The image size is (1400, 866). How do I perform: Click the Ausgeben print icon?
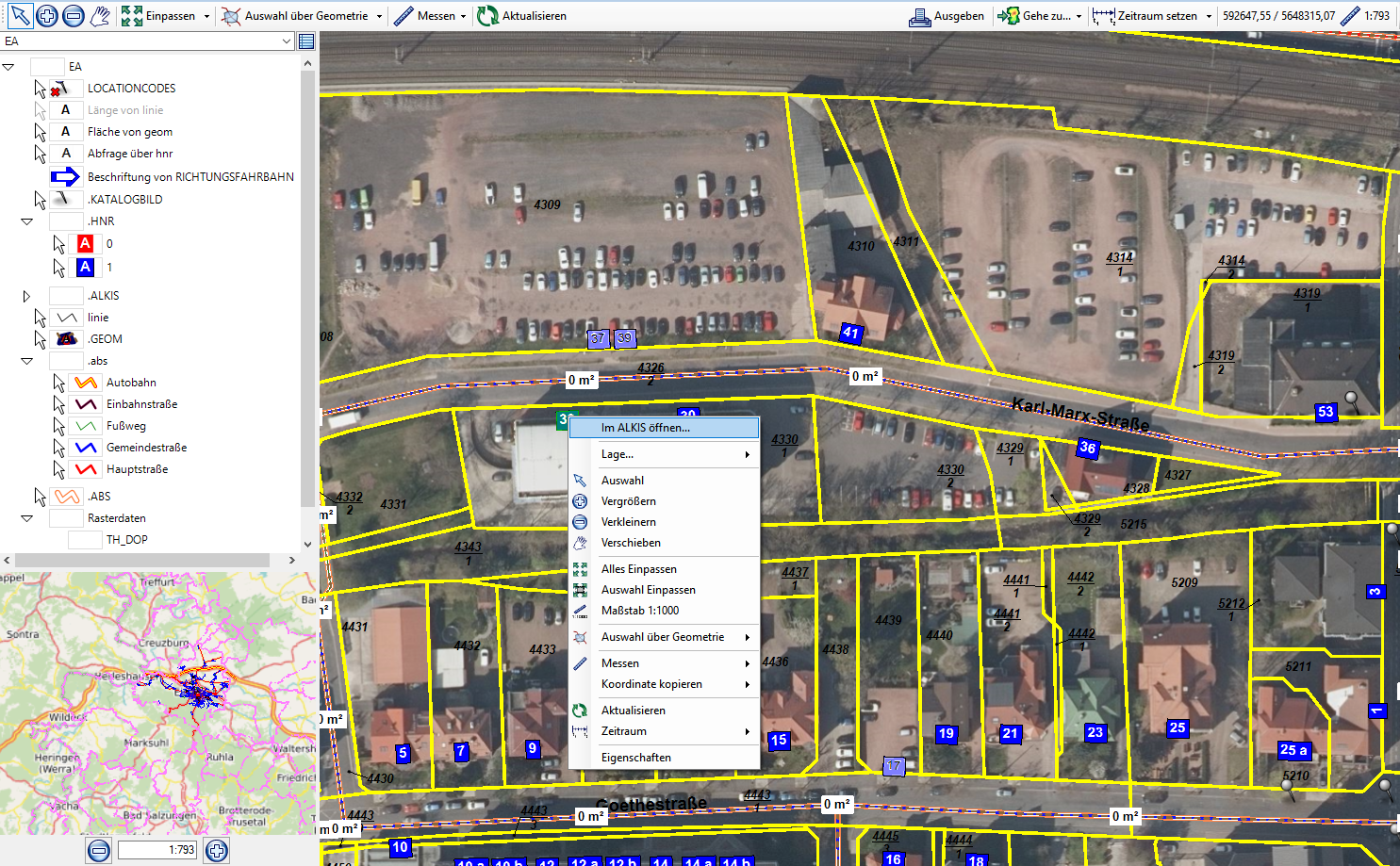tap(919, 16)
